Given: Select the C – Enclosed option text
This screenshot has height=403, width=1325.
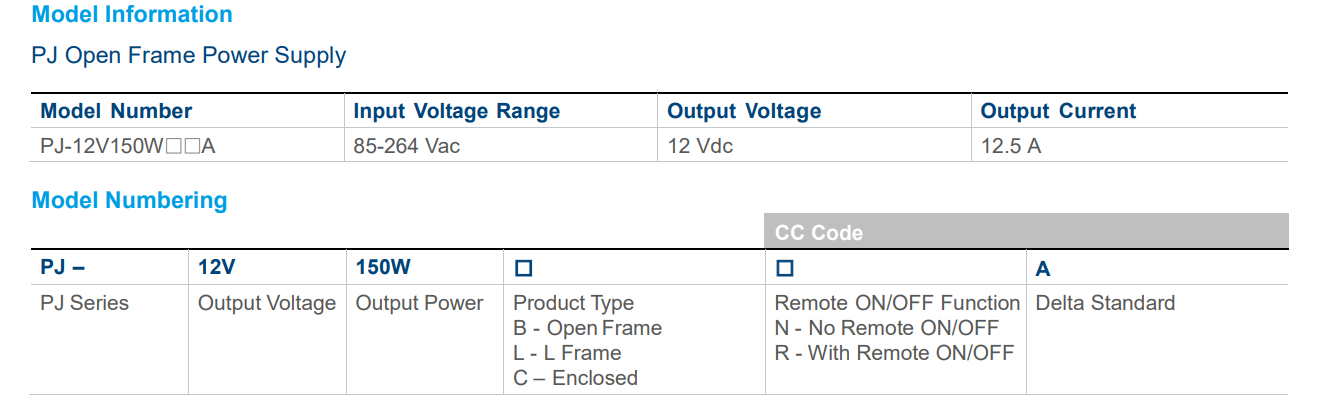Looking at the screenshot, I should click(575, 378).
